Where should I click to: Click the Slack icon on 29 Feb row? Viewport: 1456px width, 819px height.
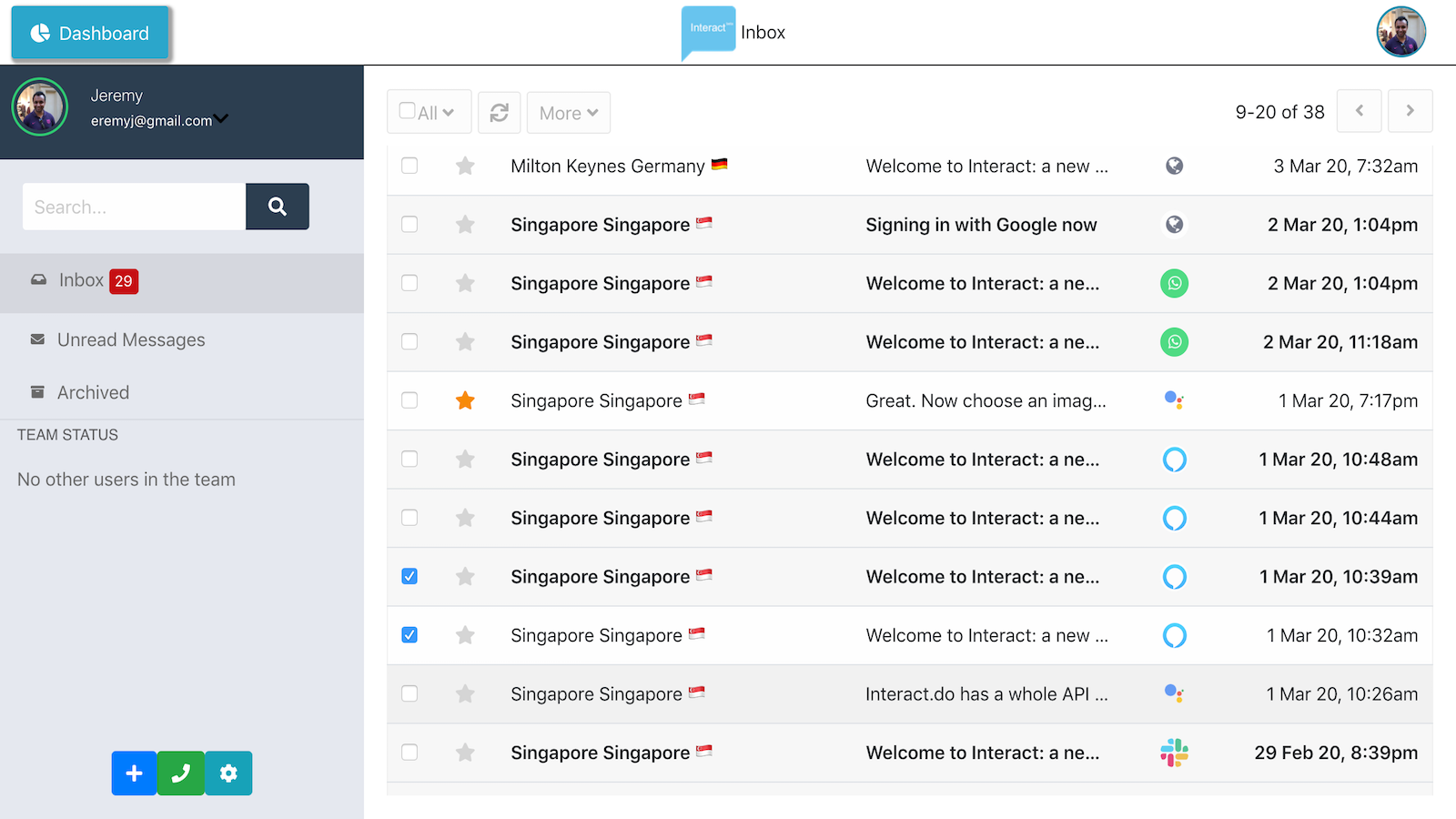[x=1175, y=753]
